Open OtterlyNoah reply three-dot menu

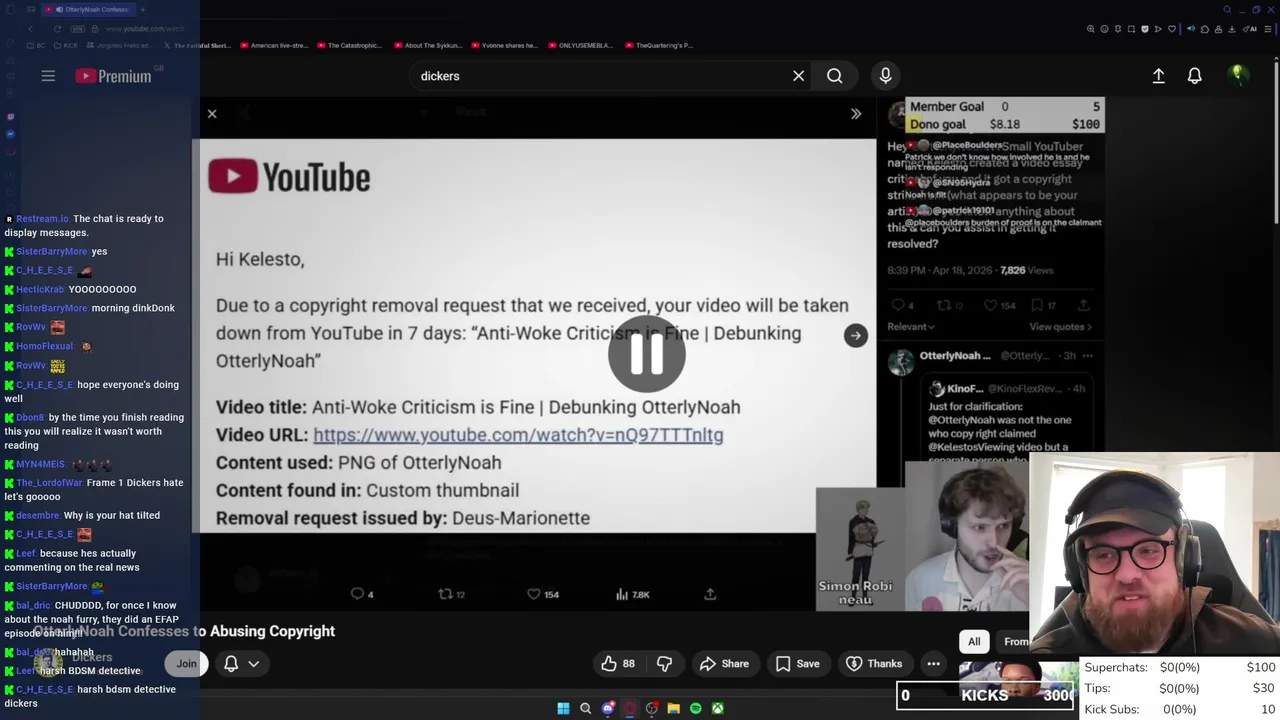[1088, 355]
